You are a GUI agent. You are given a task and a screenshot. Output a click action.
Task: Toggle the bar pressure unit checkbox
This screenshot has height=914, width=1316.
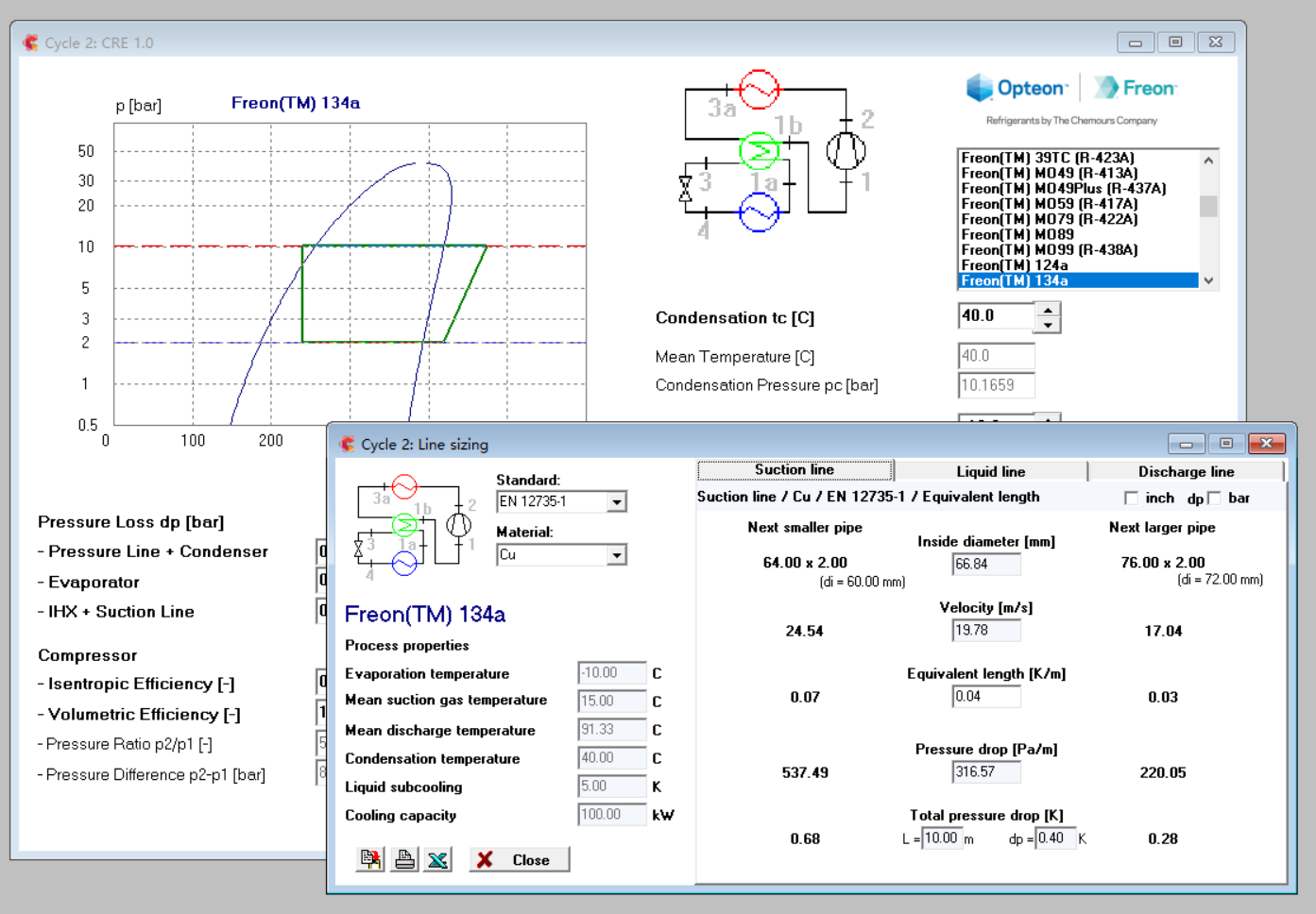(x=1214, y=498)
